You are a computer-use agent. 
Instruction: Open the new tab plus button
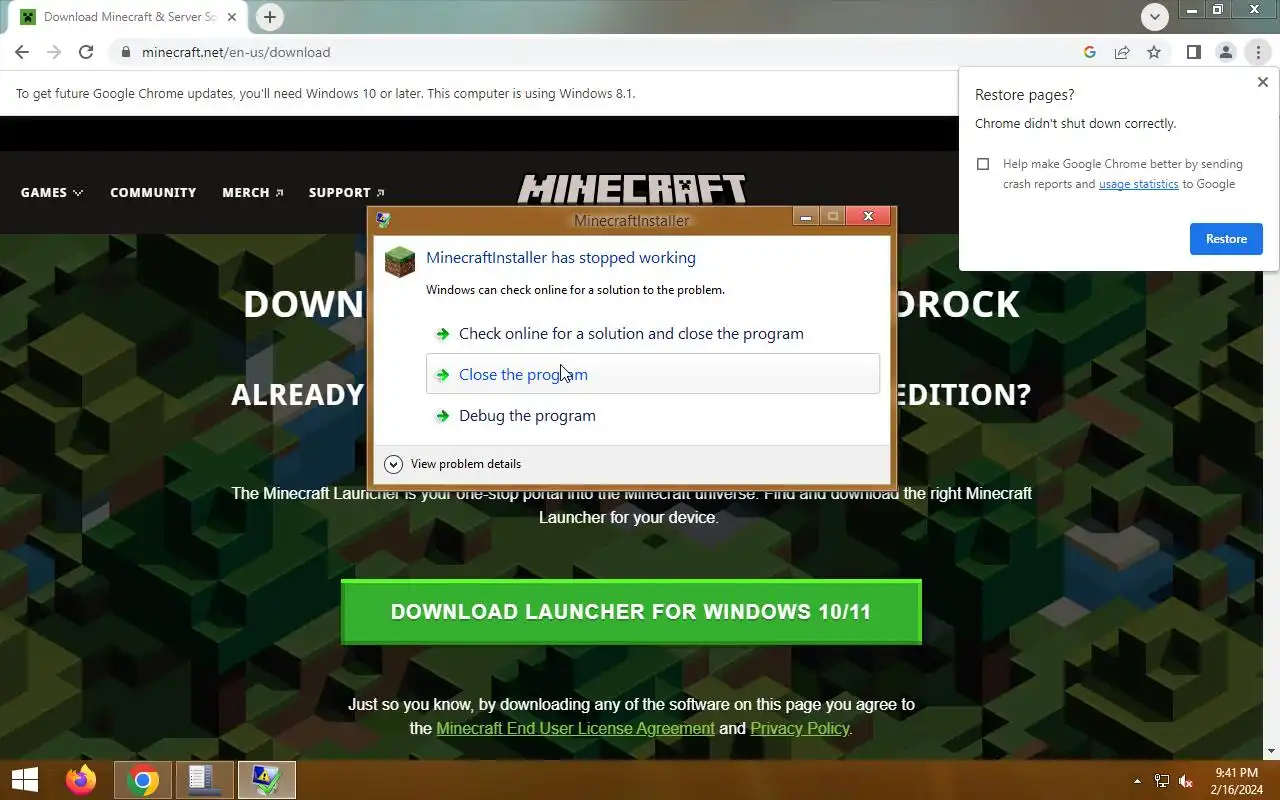[270, 17]
